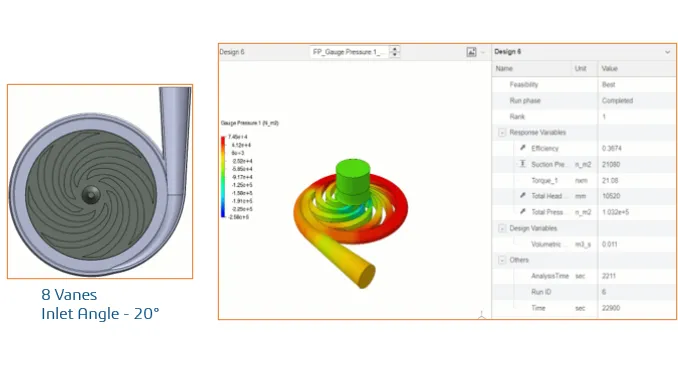This screenshot has height=377, width=678.
Task: Click the 7.45e+4 legend maximum value
Action: point(237,137)
